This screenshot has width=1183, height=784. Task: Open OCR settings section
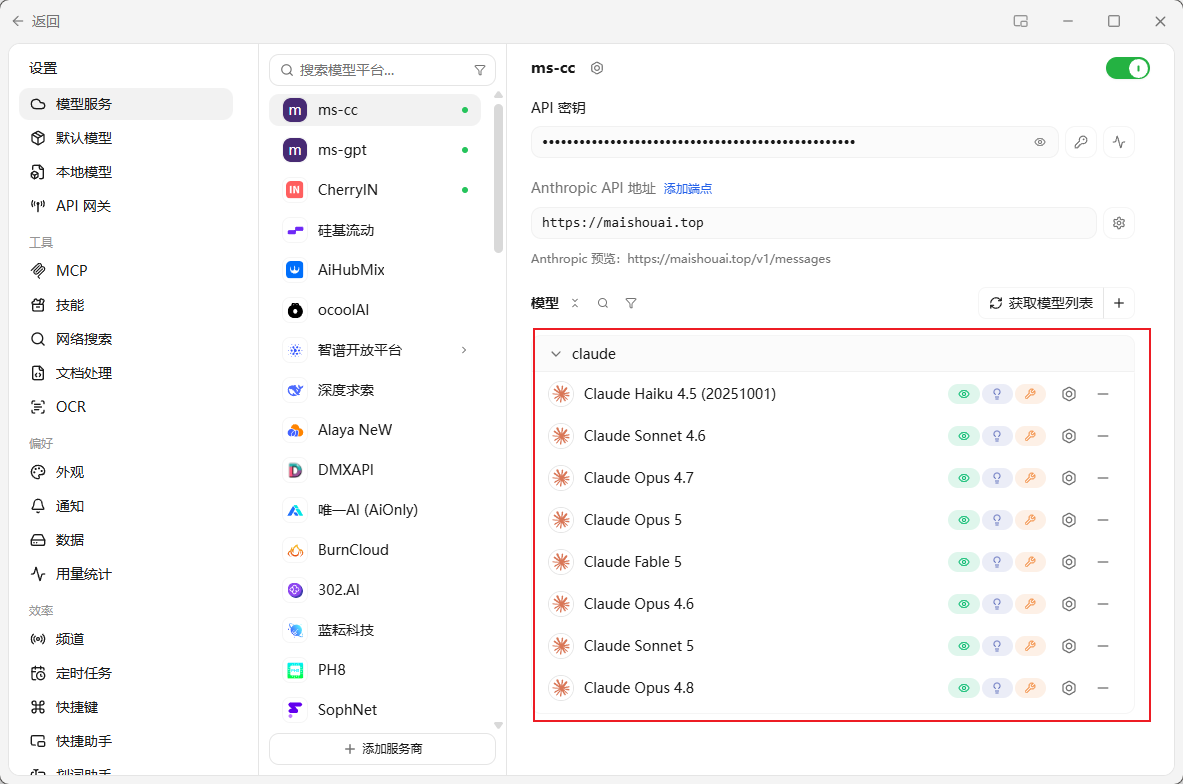click(x=126, y=407)
